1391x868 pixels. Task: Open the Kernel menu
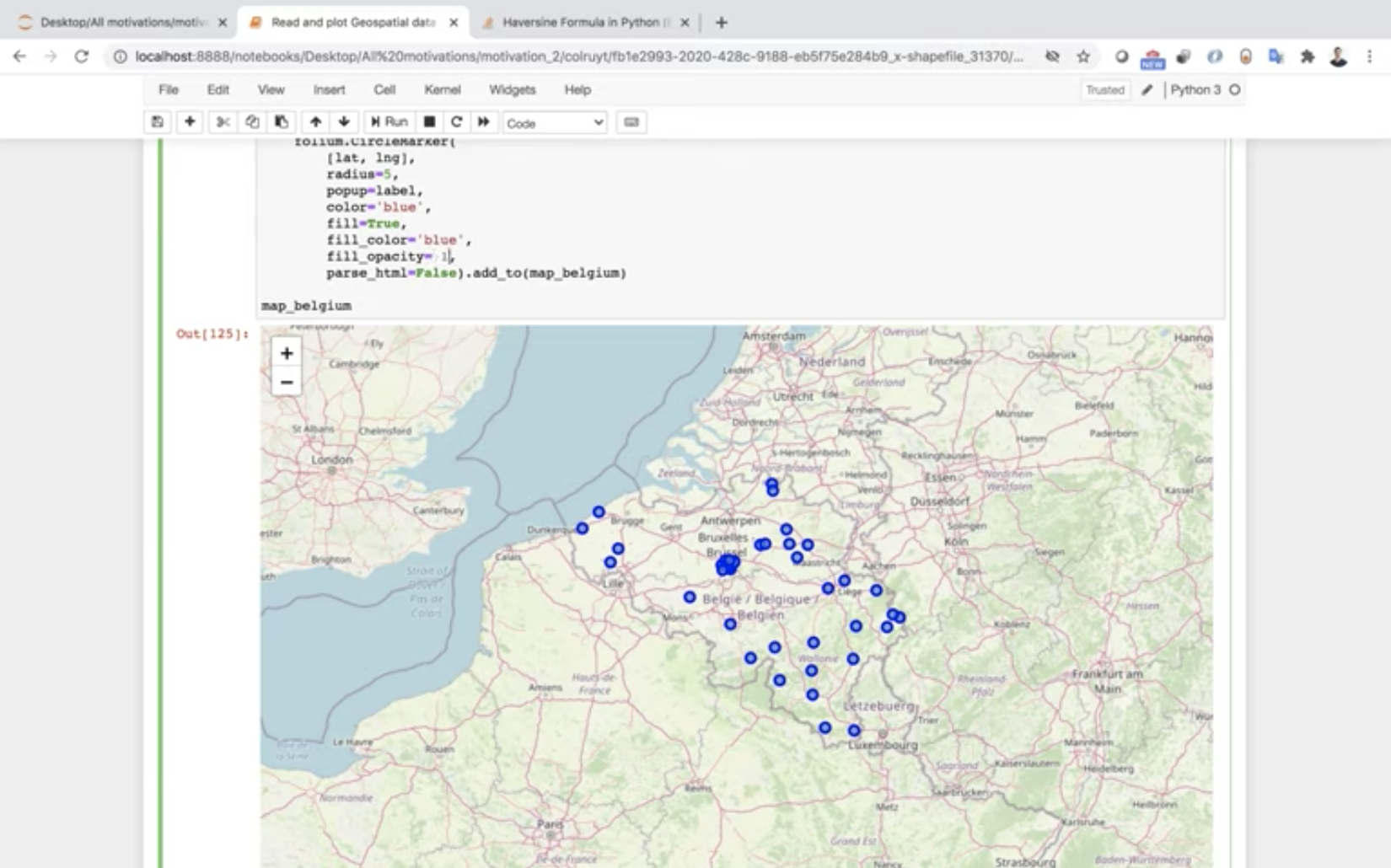tap(442, 89)
